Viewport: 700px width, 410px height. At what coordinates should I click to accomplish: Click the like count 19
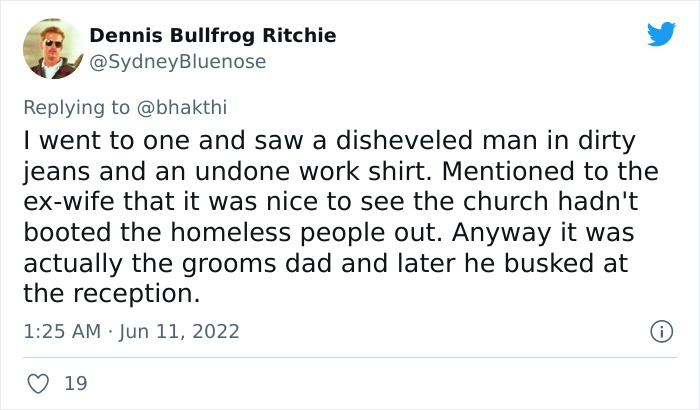[x=75, y=383]
